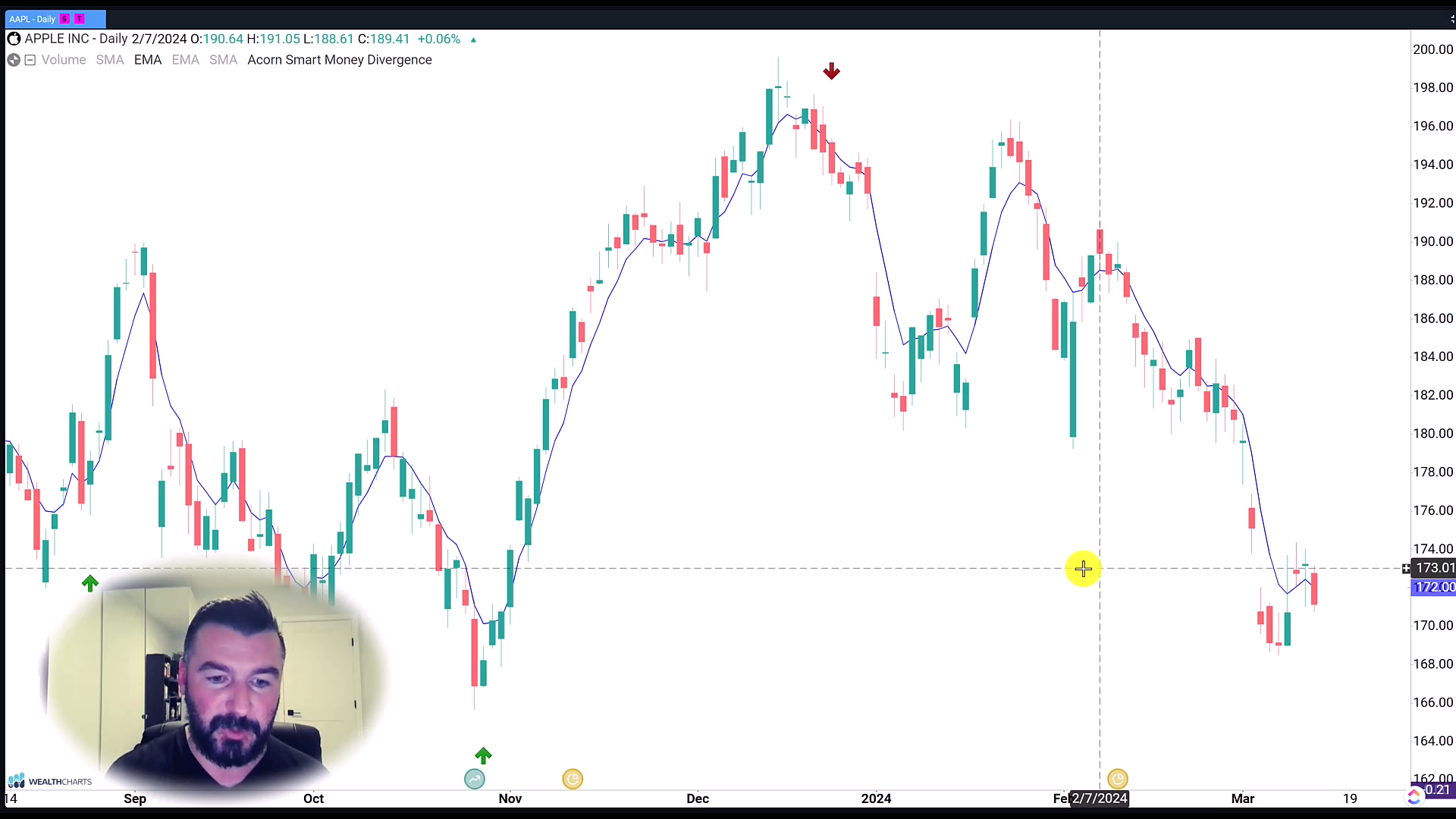
Task: Toggle the SMA indicator right after Volume
Action: pos(110,60)
